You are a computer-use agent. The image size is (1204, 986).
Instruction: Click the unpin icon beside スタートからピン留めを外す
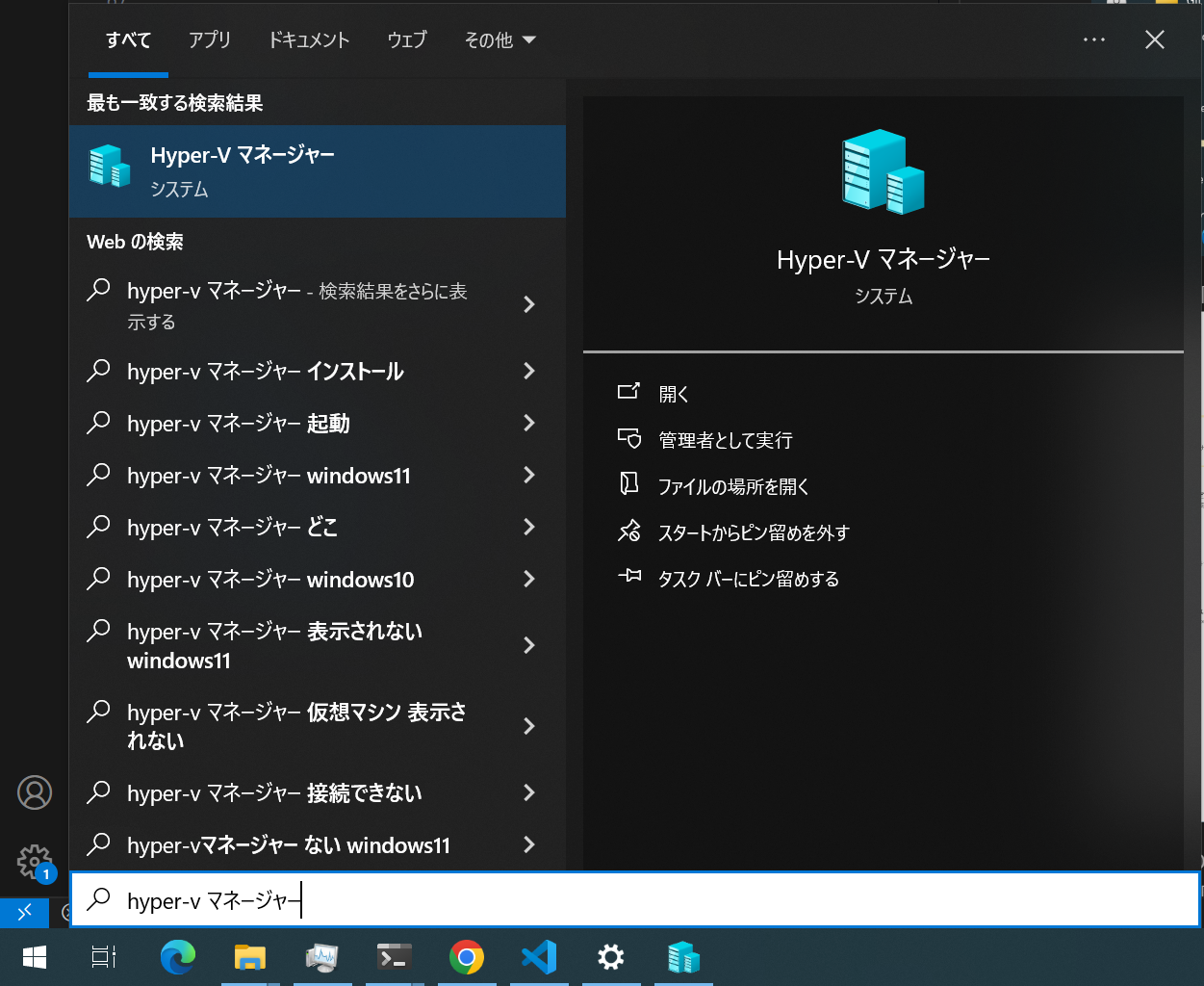click(628, 531)
